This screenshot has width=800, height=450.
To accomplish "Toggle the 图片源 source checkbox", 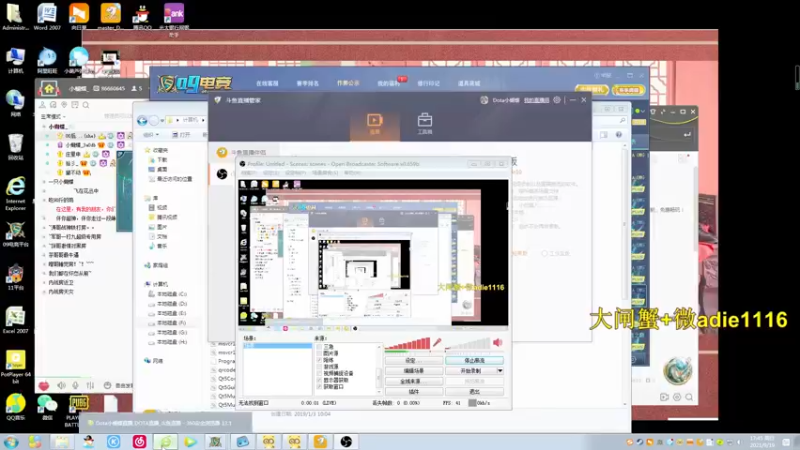I will pos(319,353).
